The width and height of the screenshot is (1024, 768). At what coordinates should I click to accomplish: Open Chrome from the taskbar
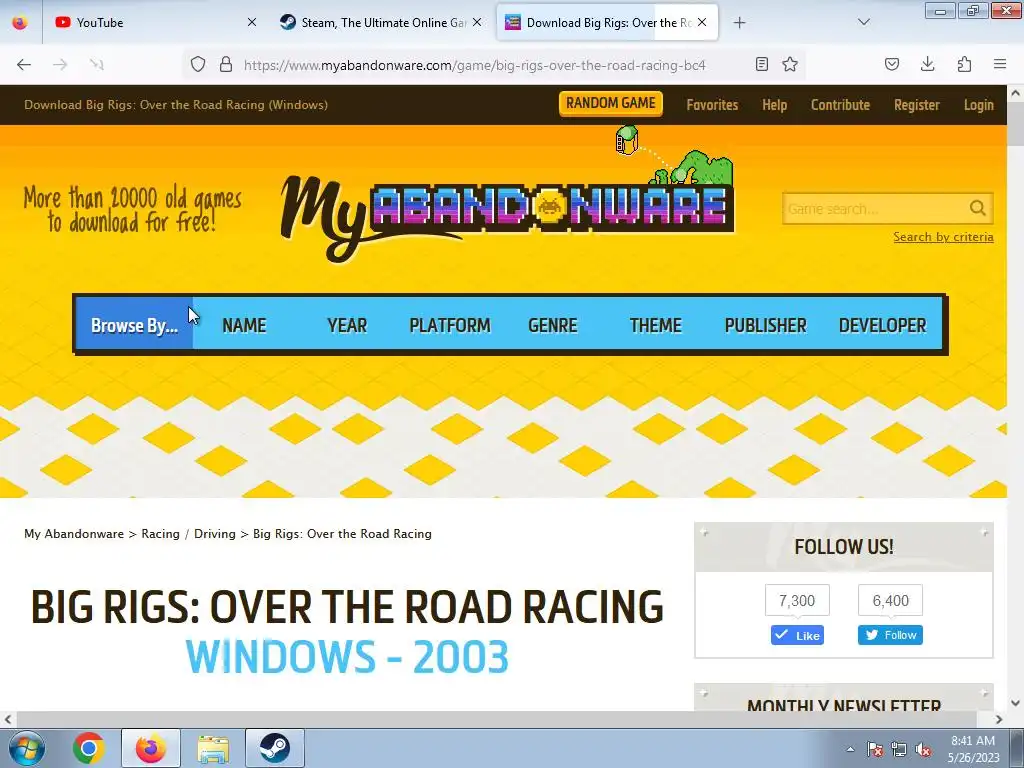click(x=88, y=748)
